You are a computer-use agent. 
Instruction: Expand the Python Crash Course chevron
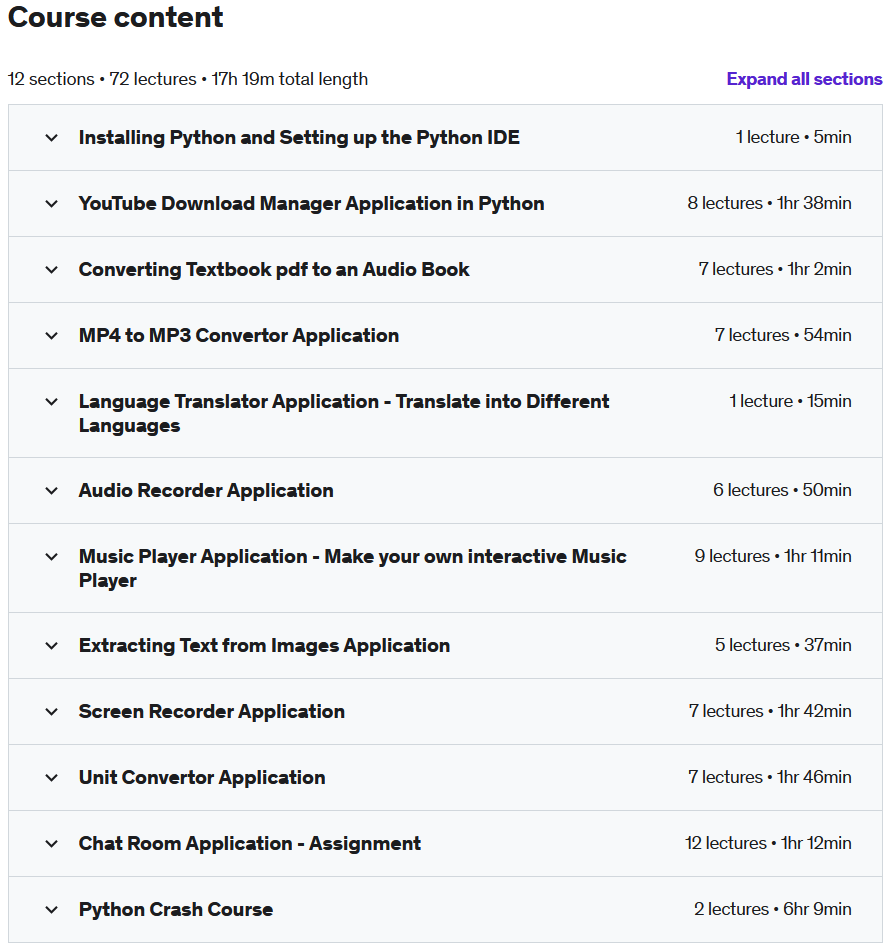52,910
